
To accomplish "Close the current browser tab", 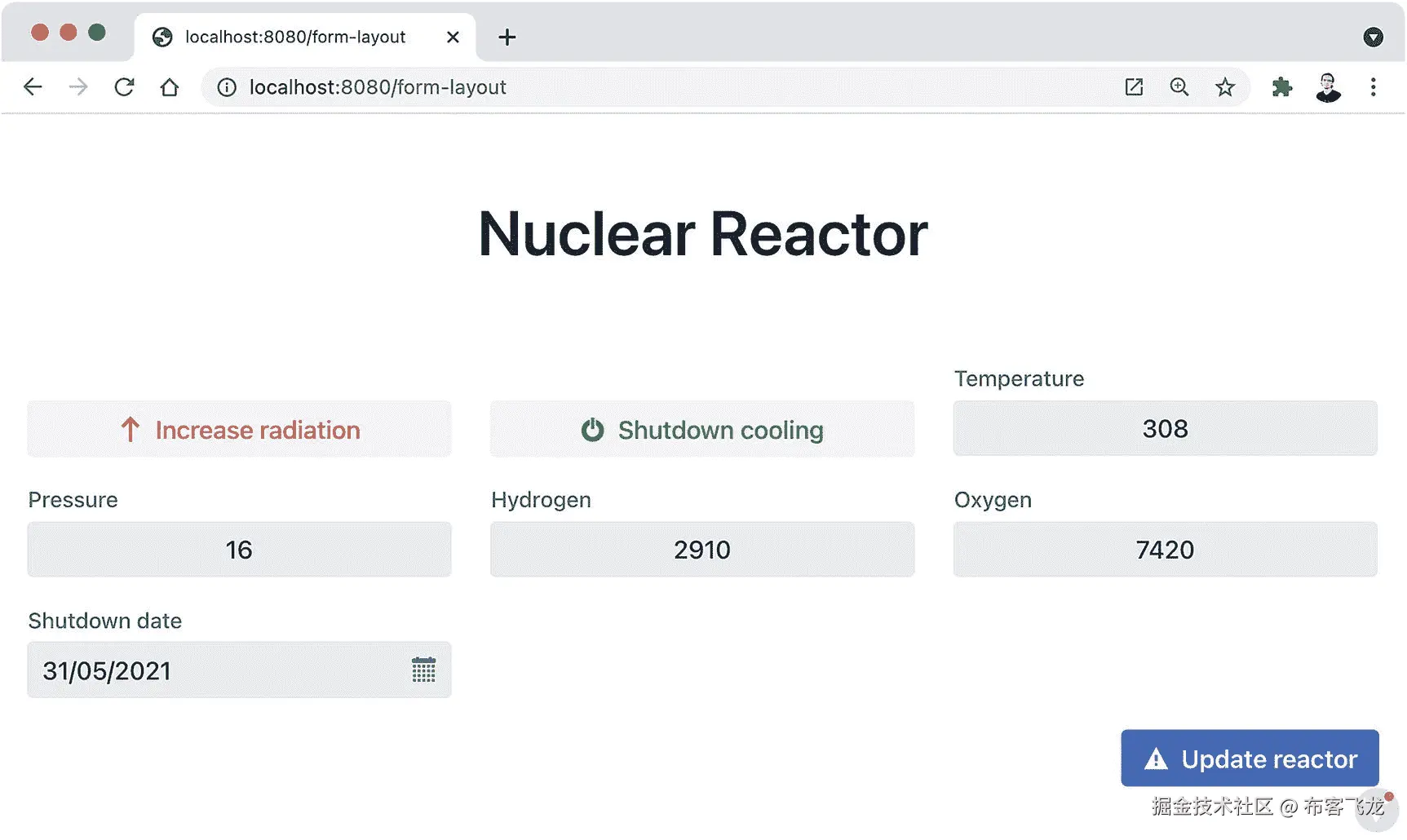I will (x=454, y=37).
